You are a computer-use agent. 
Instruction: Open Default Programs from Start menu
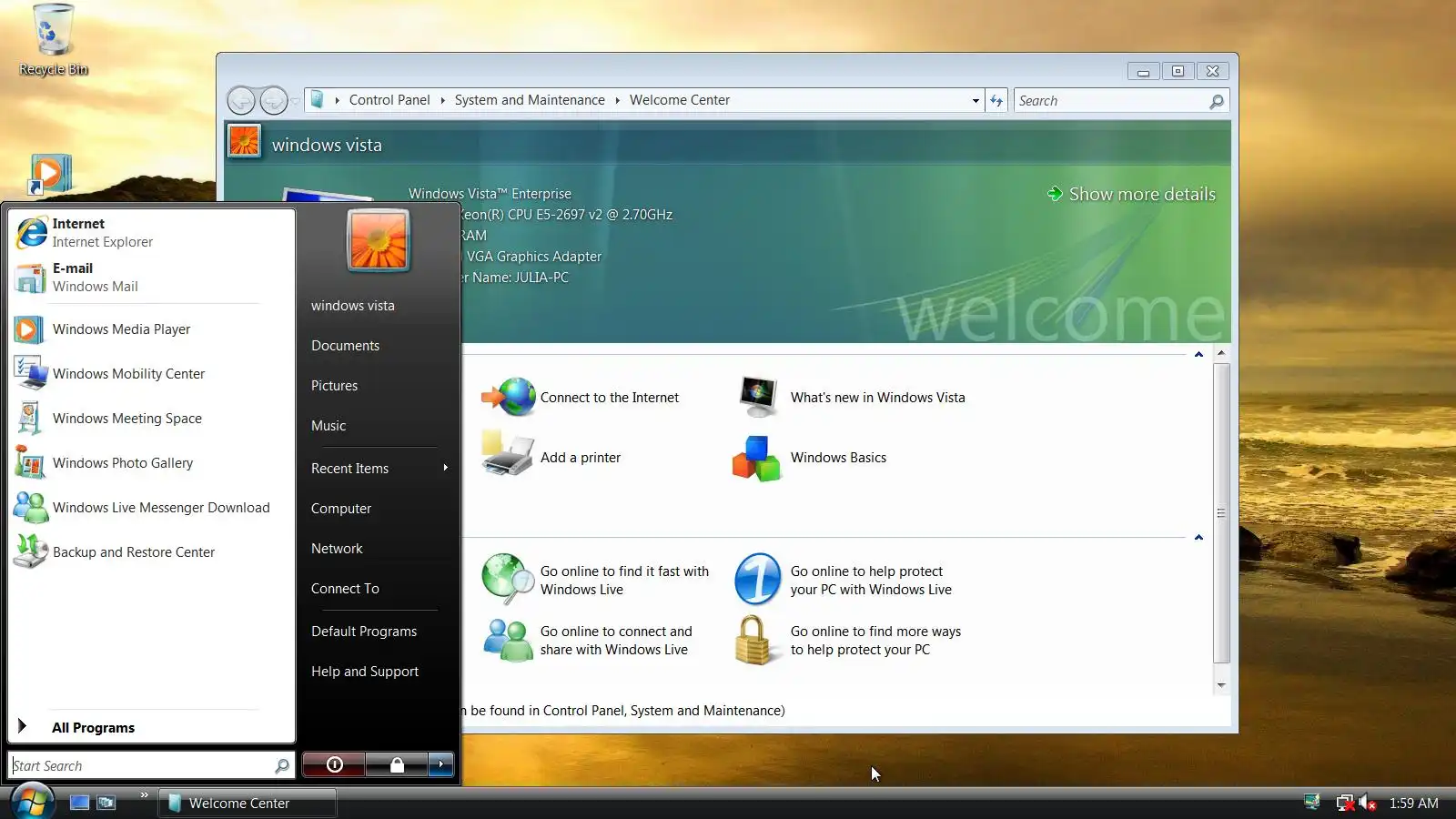(364, 632)
